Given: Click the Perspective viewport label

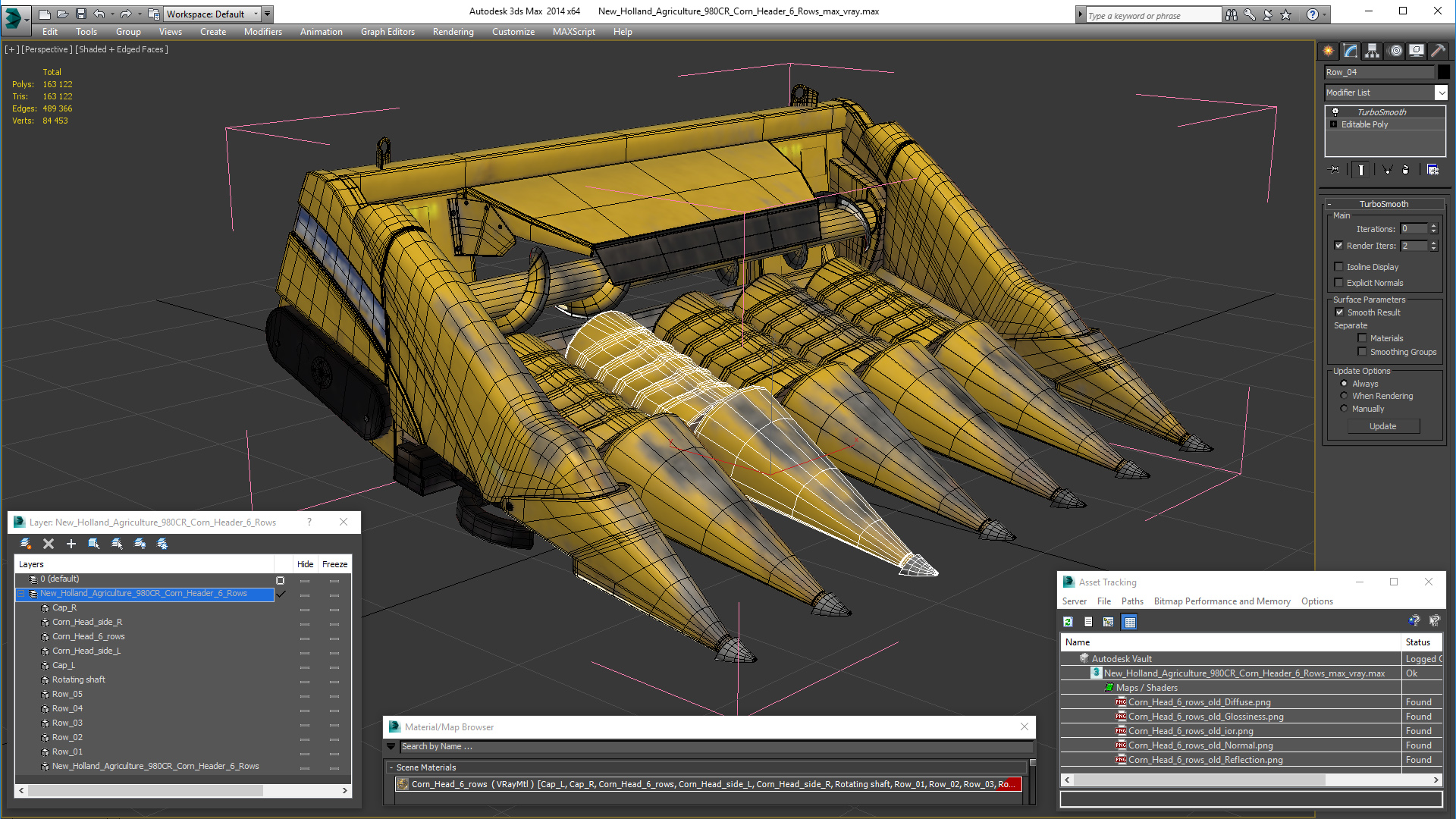Looking at the screenshot, I should (47, 49).
